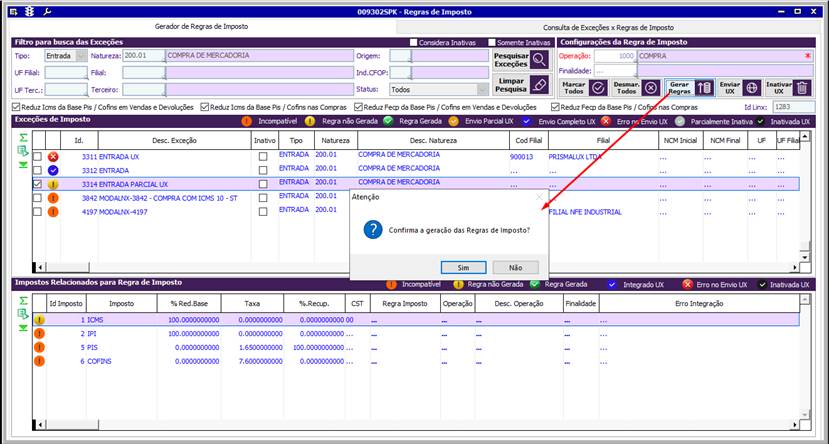Screen dimensions: 829x444
Task: Click the orange status icon of COFINS row
Action: pyautogui.click(x=40, y=361)
